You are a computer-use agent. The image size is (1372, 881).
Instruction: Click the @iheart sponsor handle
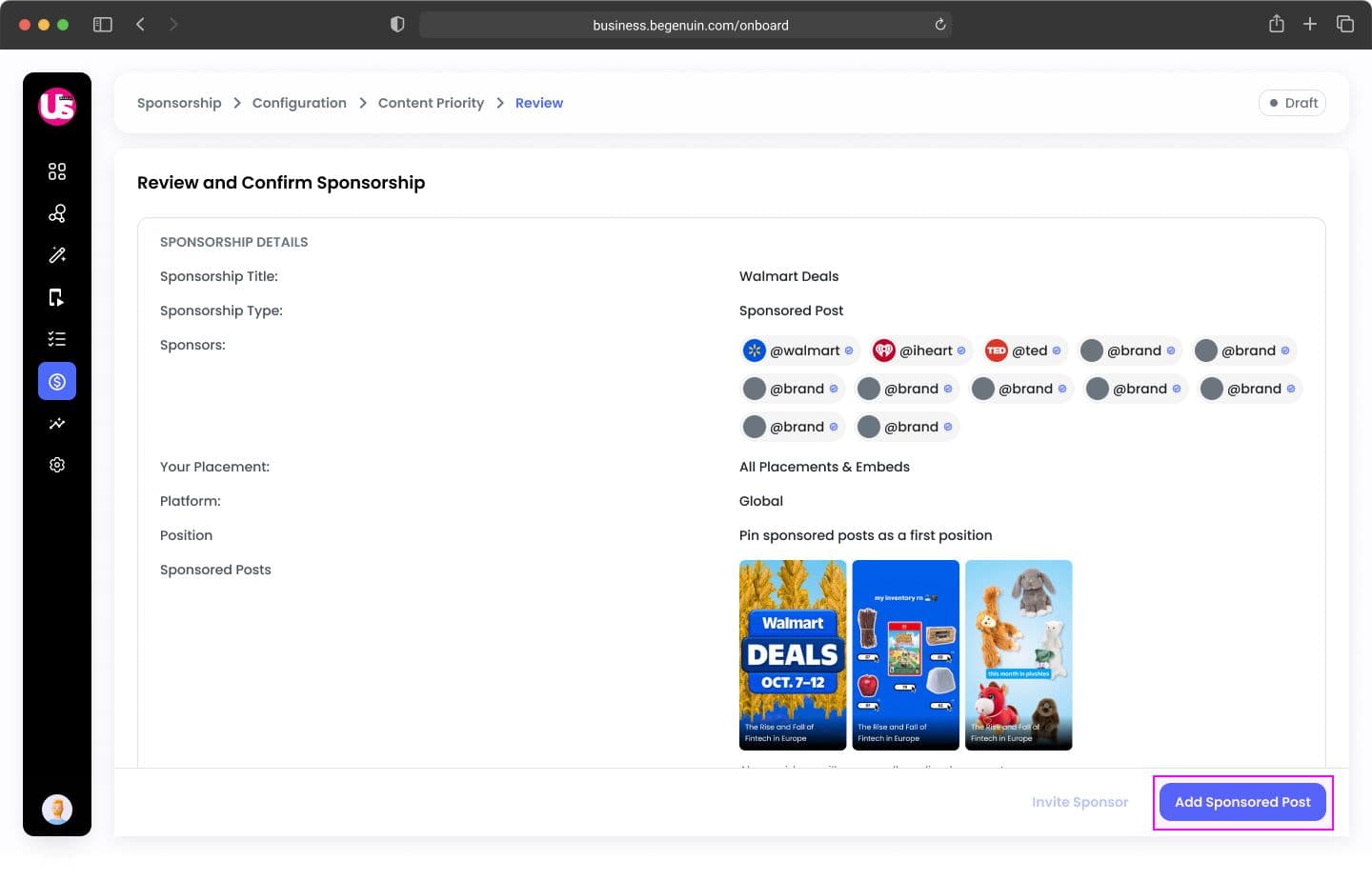click(x=926, y=350)
